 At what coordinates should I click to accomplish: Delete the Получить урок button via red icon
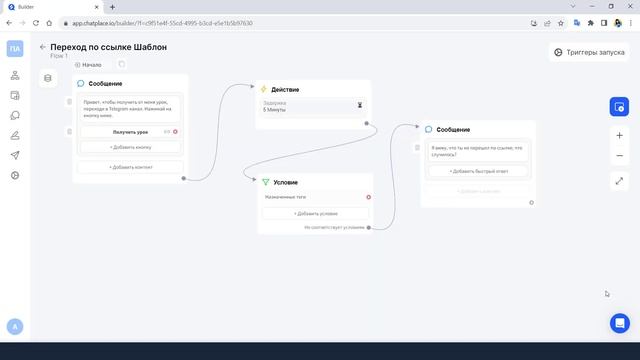[x=176, y=132]
